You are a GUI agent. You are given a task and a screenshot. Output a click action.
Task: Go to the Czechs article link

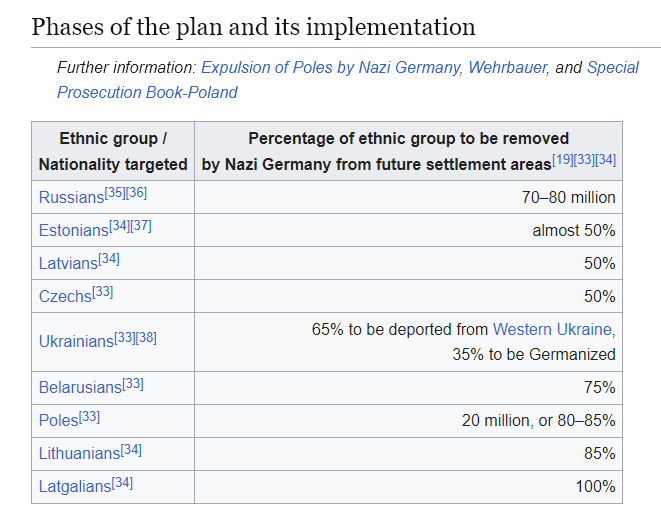coord(65,297)
